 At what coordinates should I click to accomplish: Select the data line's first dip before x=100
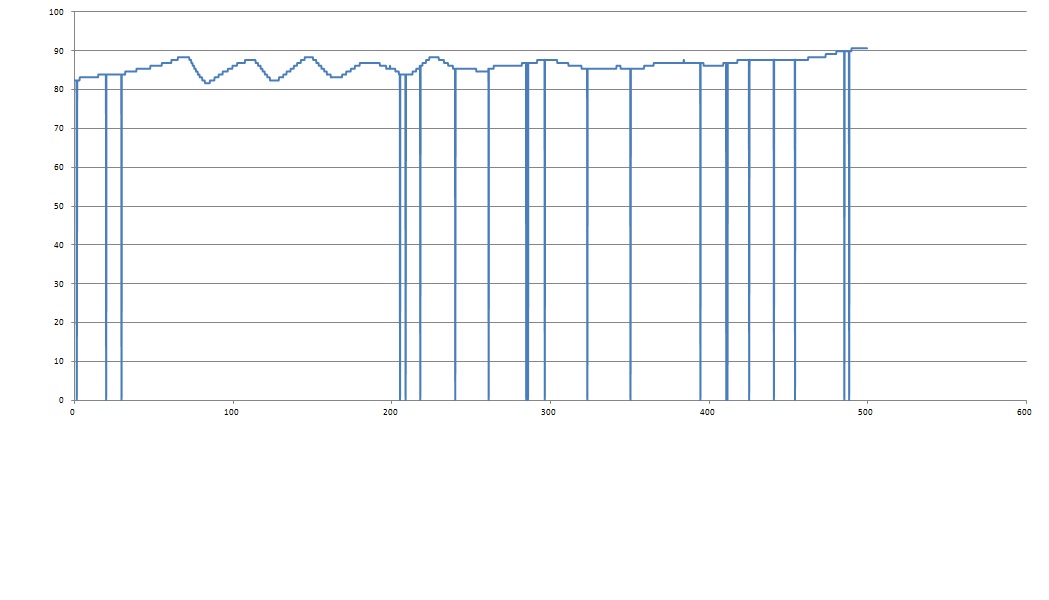206,82
